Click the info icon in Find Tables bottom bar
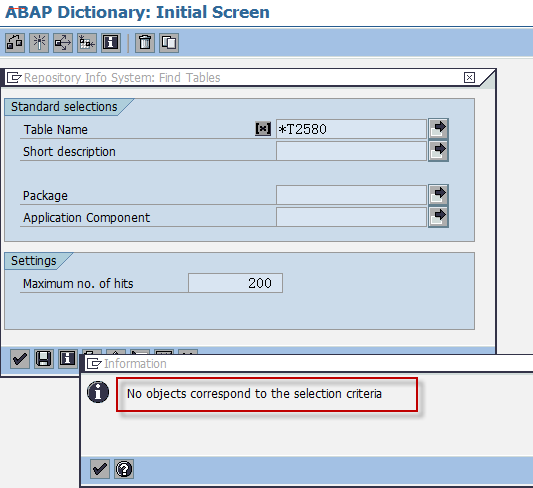 [x=68, y=359]
